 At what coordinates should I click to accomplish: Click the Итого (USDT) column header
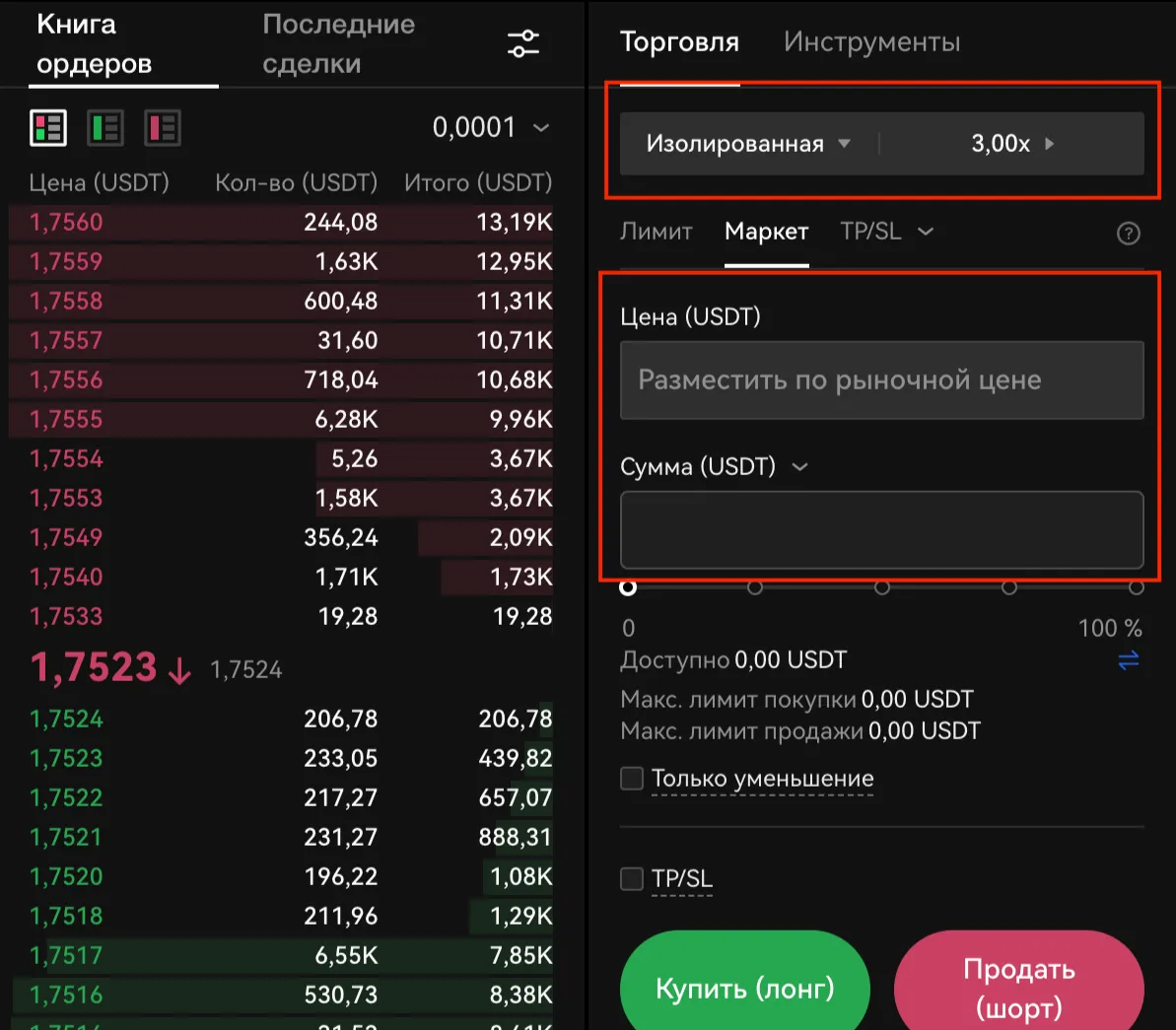coord(478,182)
